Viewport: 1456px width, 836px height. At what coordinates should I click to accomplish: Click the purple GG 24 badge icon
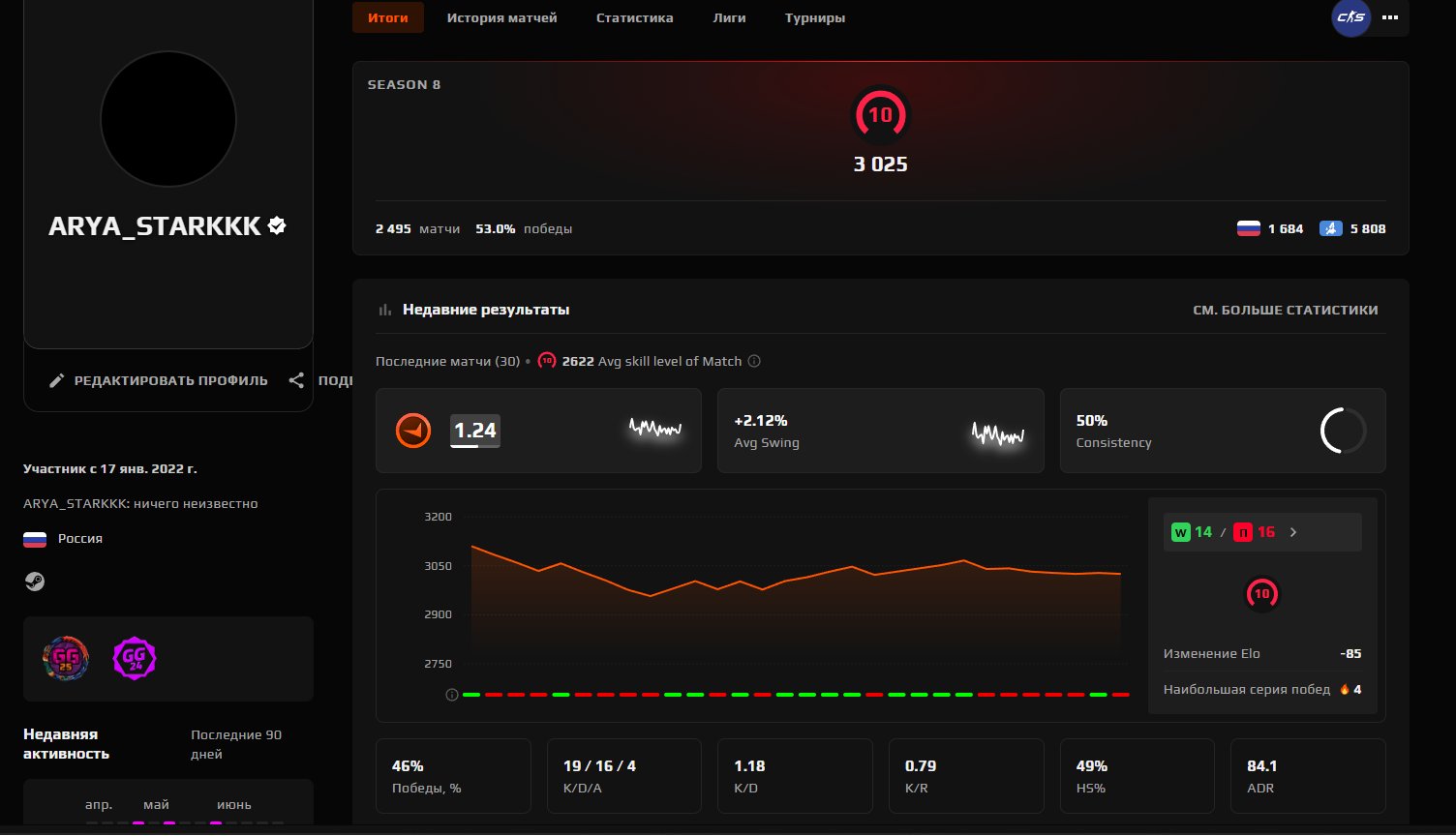pyautogui.click(x=135, y=659)
